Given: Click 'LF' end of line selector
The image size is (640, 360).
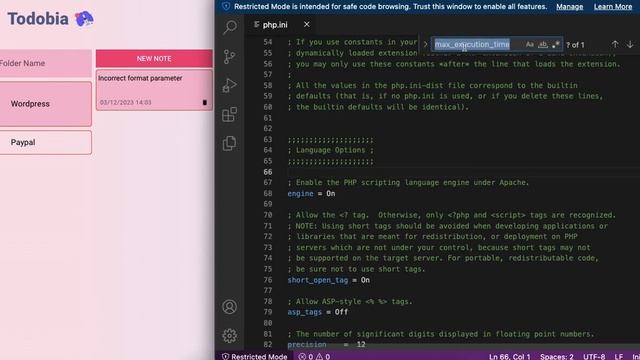Looking at the screenshot, I should (618, 356).
